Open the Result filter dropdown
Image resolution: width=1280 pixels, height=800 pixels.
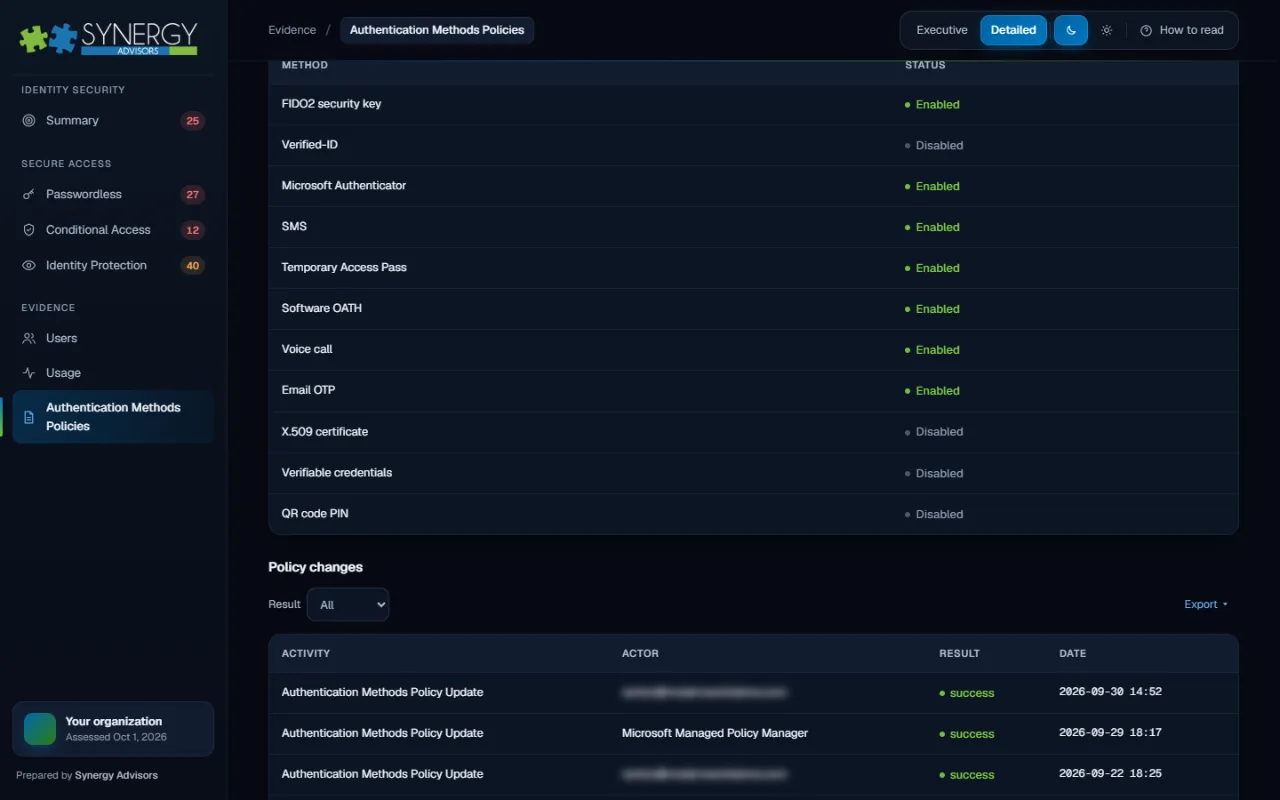(348, 605)
